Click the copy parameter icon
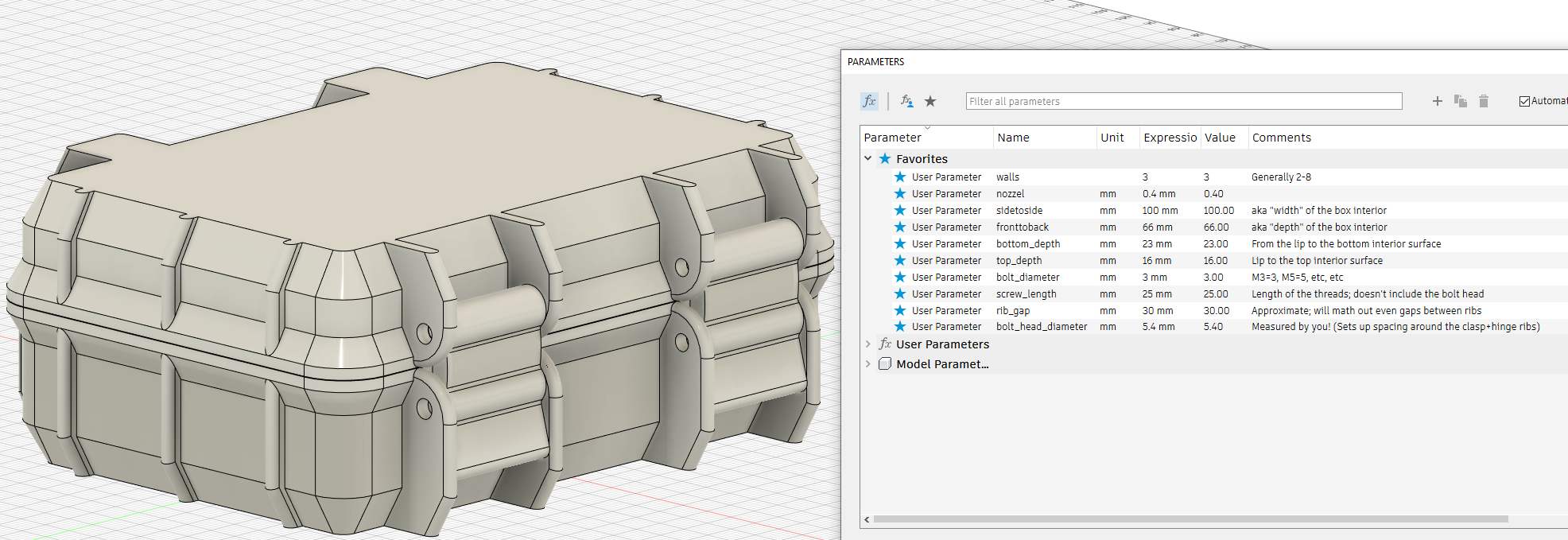The width and height of the screenshot is (1568, 540). (x=1460, y=101)
